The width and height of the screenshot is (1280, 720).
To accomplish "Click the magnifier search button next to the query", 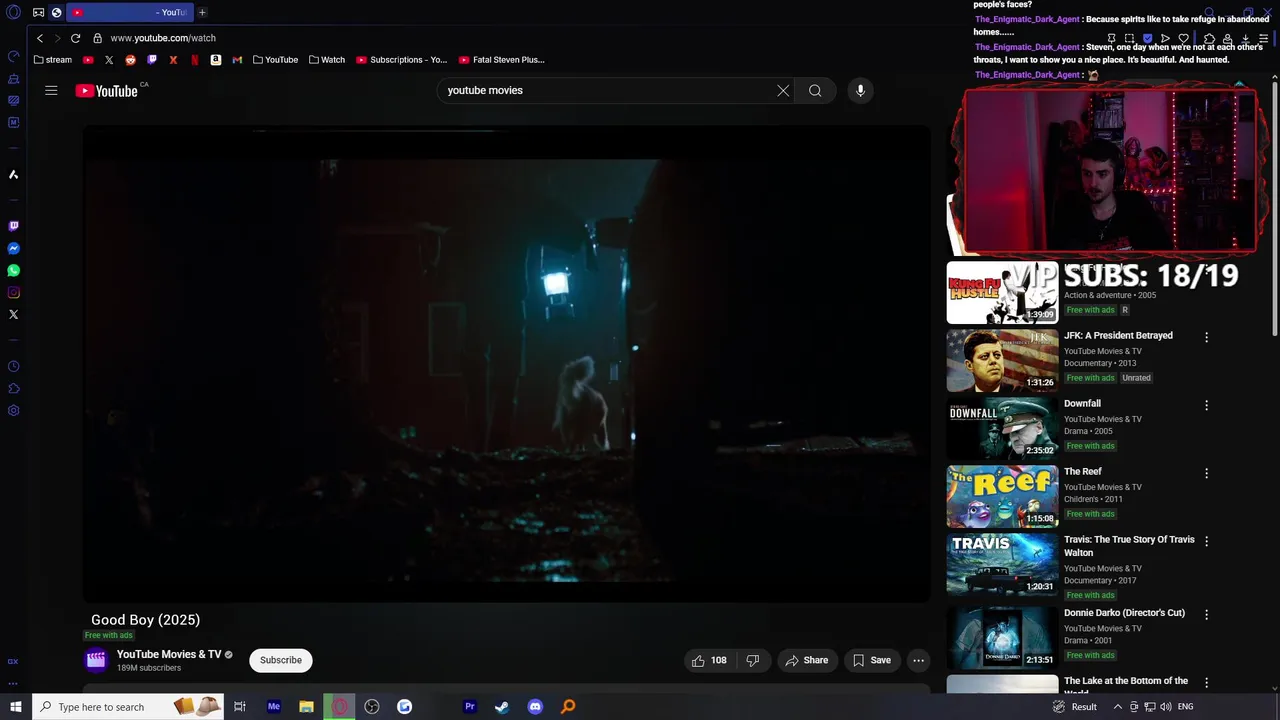I will point(815,90).
